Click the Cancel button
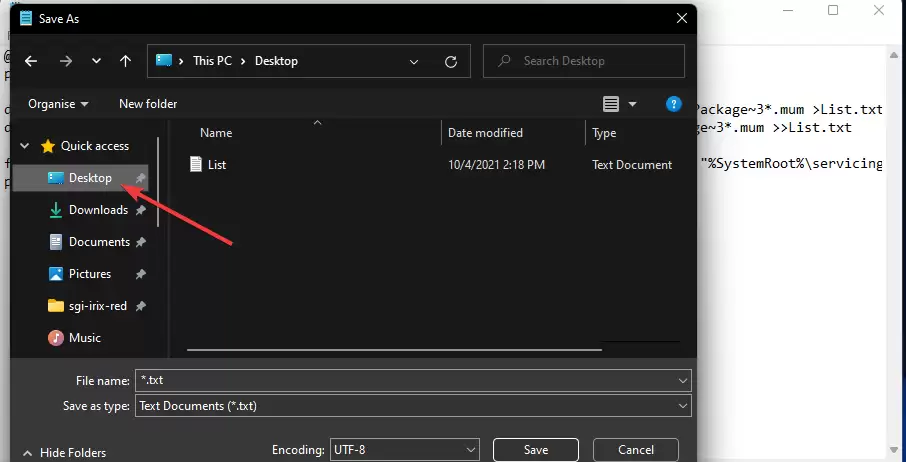 (x=636, y=450)
